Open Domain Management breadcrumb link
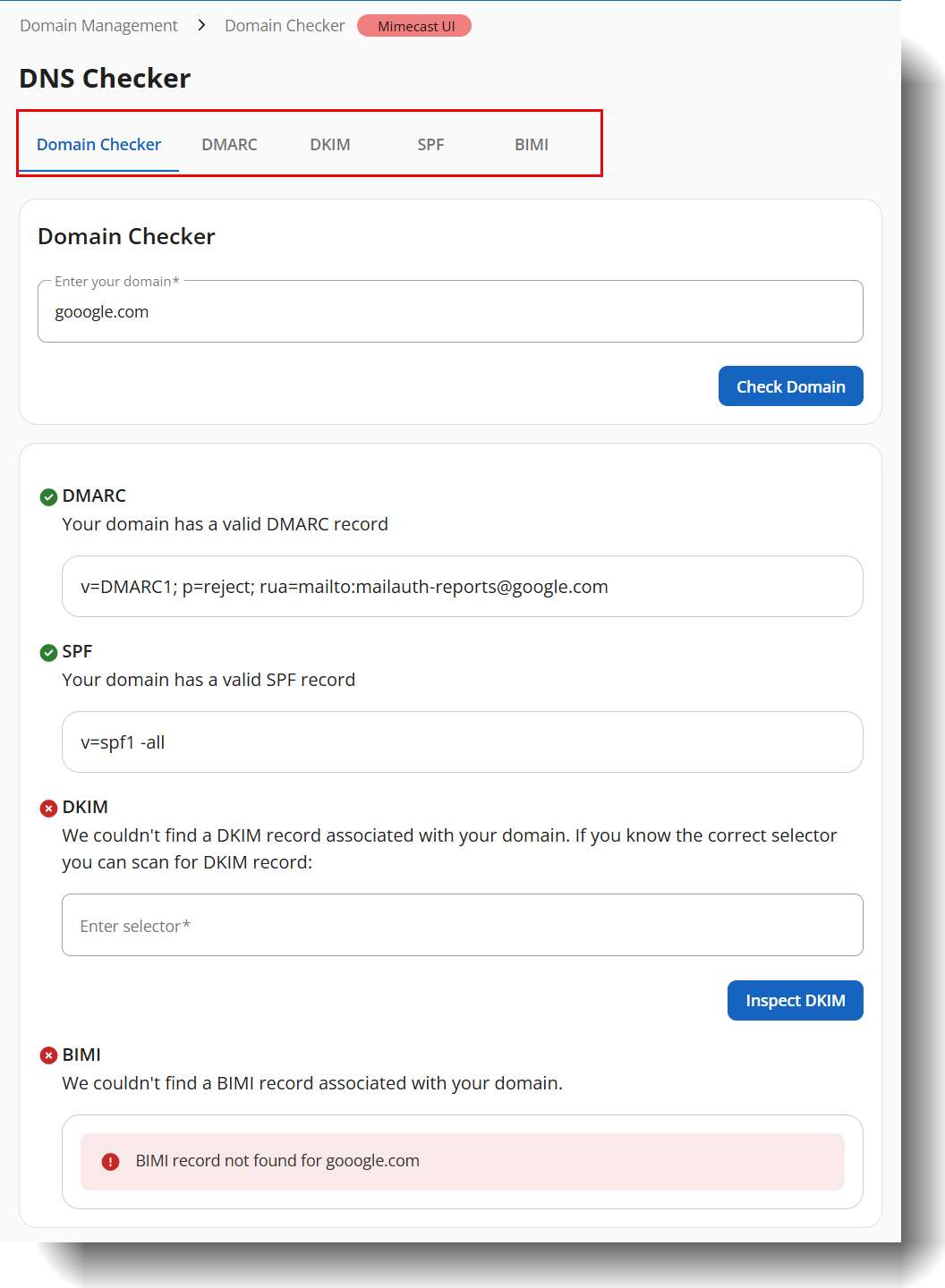The width and height of the screenshot is (945, 1288). [98, 26]
